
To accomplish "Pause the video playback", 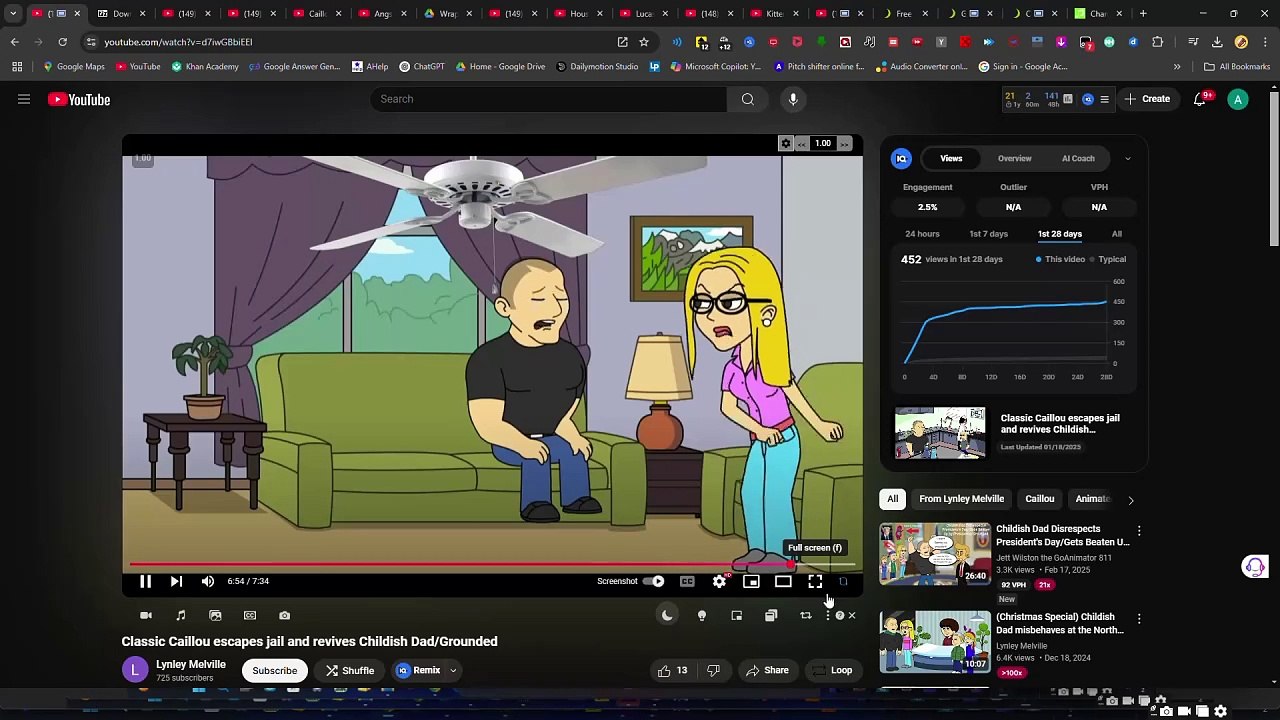I will 145,581.
